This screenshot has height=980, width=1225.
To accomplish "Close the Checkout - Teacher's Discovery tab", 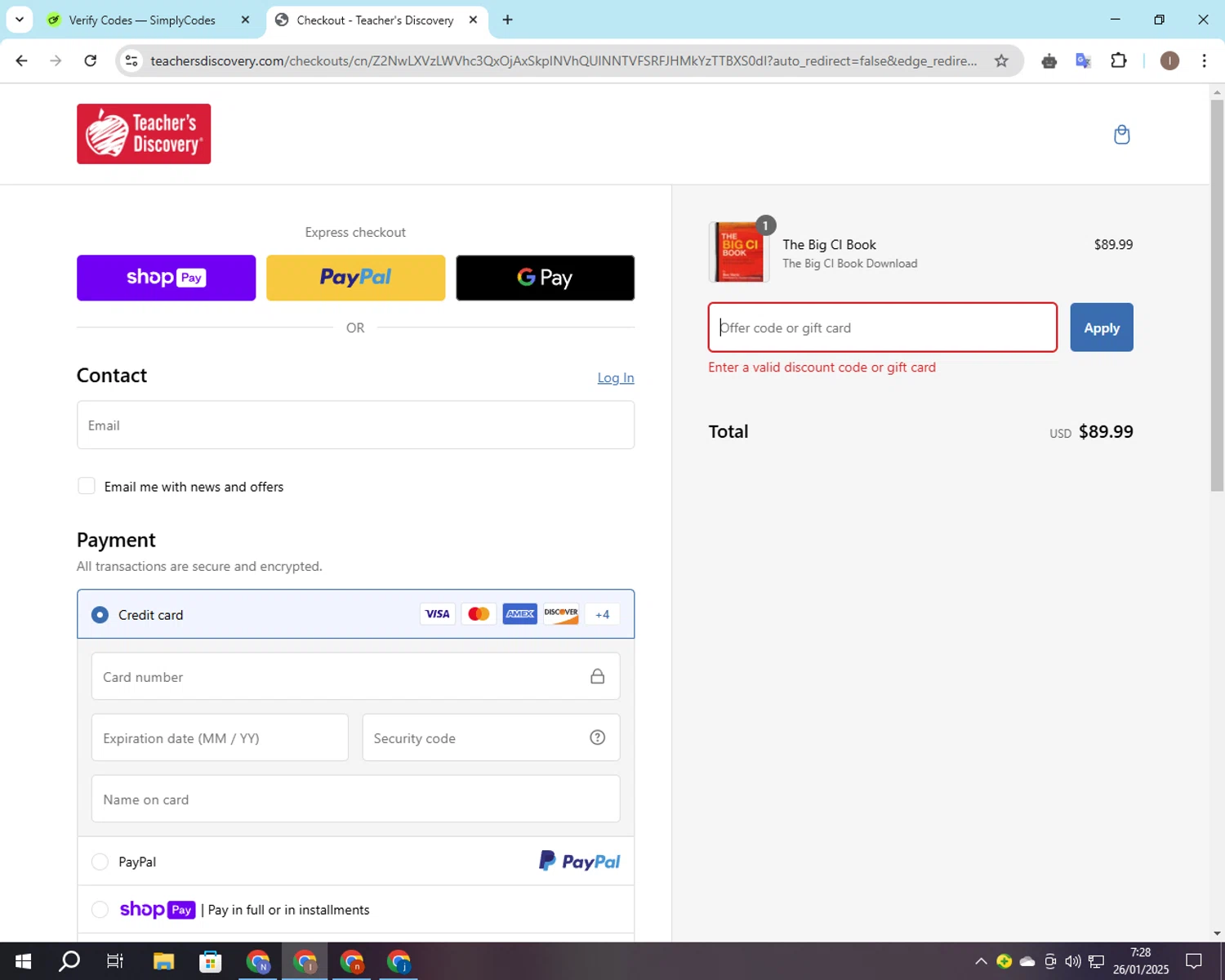I will pos(473,20).
